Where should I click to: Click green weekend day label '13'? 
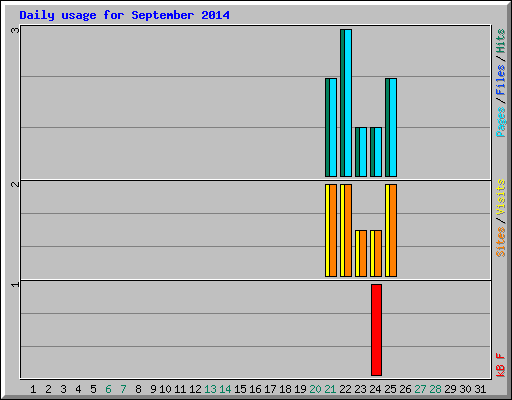click(x=210, y=389)
